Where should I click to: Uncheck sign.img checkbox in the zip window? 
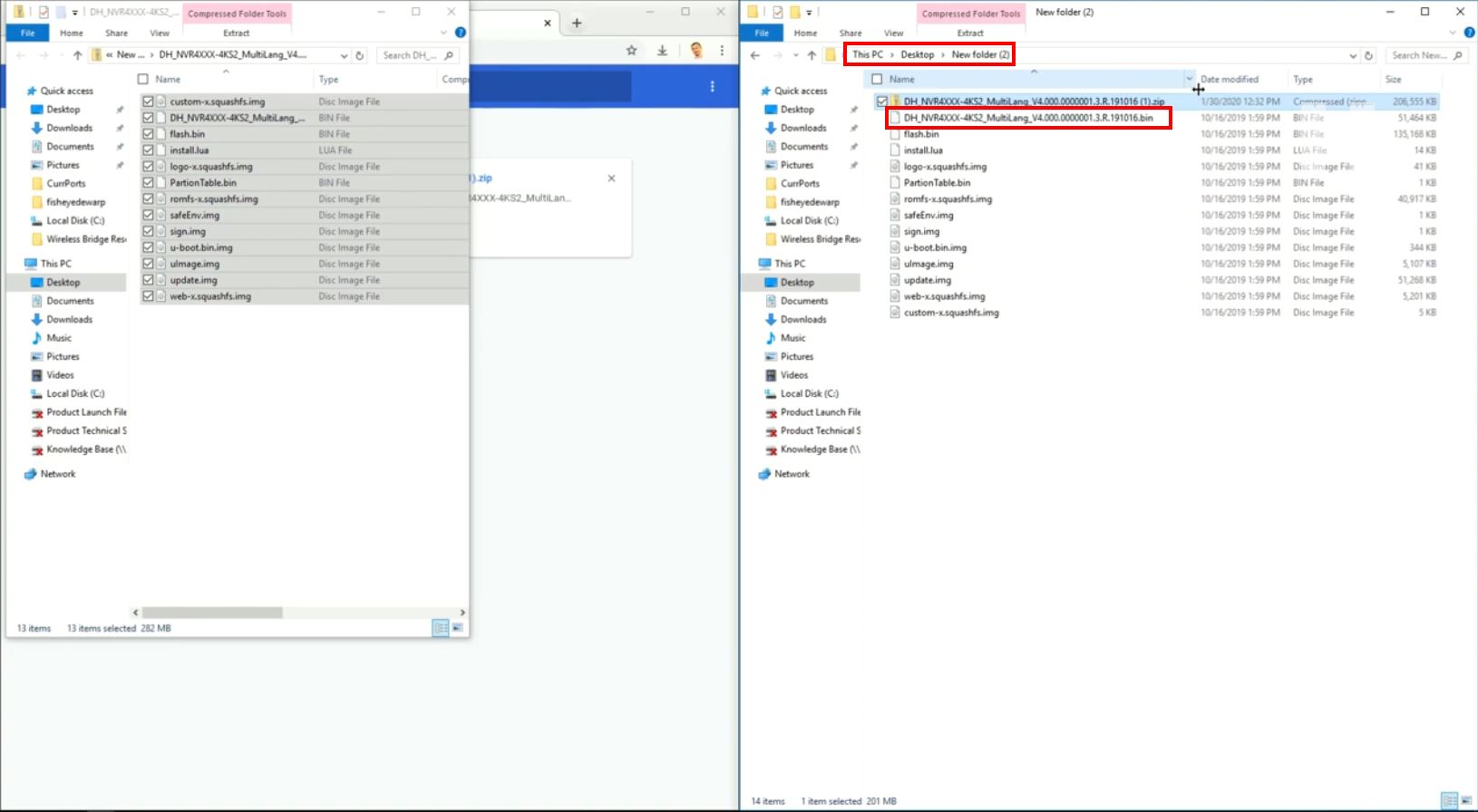148,231
